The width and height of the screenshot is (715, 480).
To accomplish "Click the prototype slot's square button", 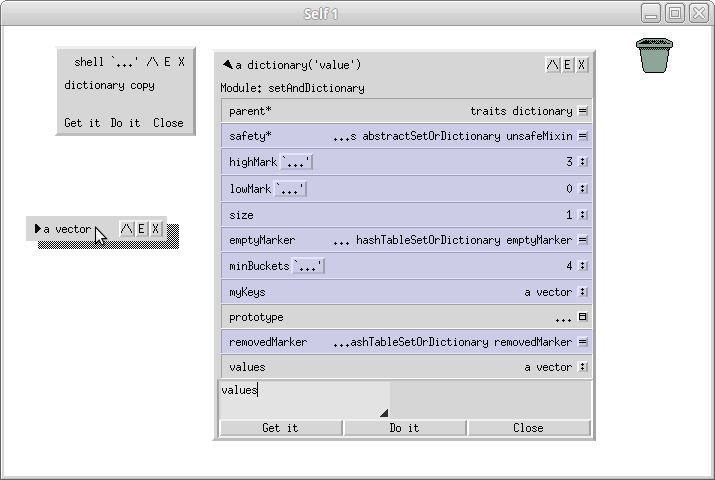I will (x=583, y=317).
